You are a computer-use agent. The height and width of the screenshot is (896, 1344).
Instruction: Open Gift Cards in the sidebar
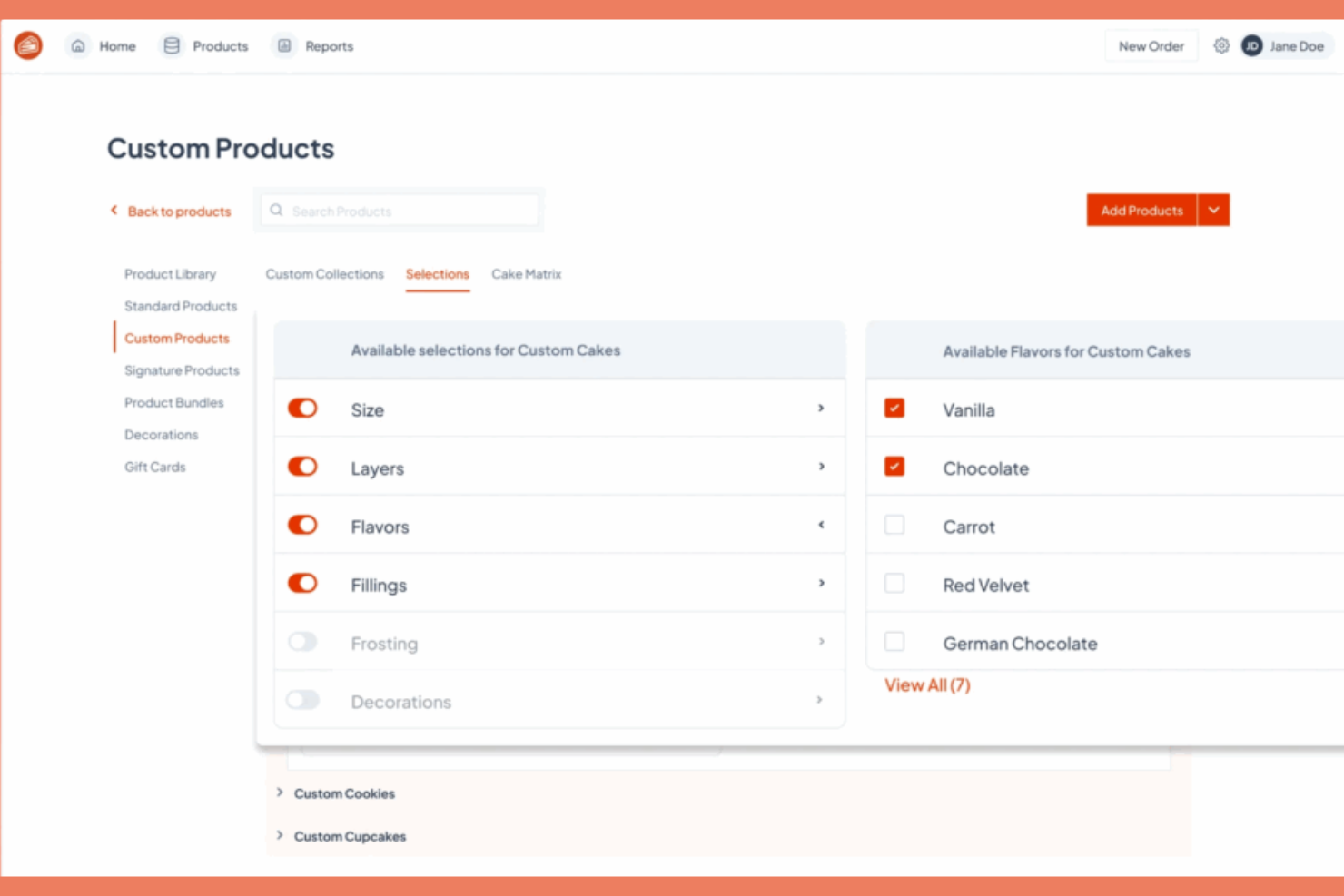click(x=154, y=467)
